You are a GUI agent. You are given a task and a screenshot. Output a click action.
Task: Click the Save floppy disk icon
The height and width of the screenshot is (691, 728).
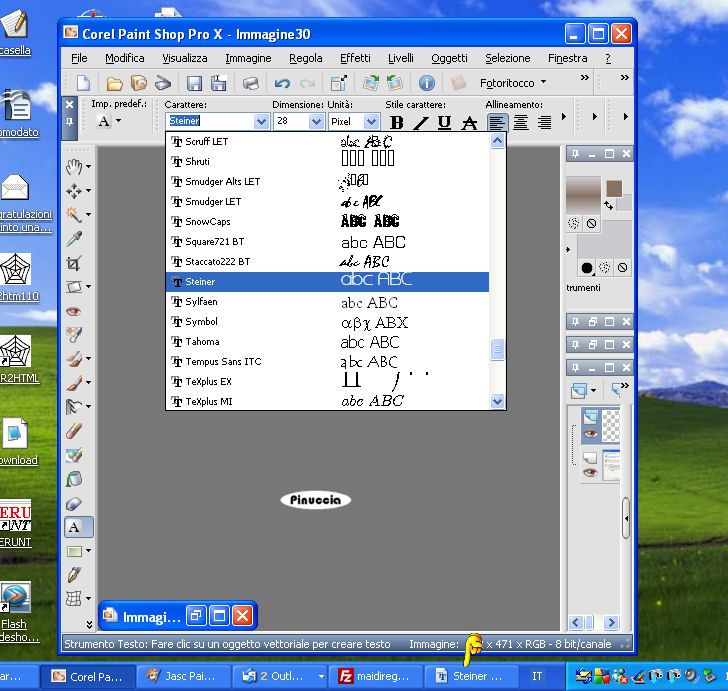click(x=194, y=83)
